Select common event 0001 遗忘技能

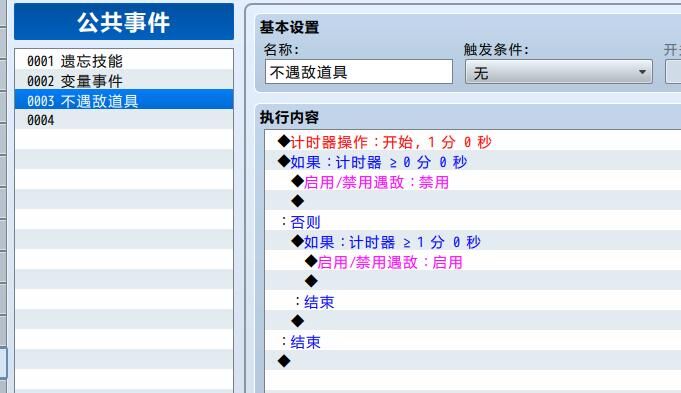click(x=124, y=60)
